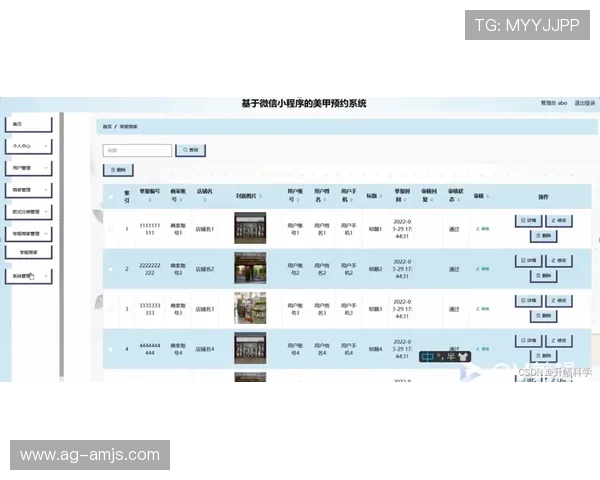The image size is (600, 480).
Task: Check the row 1 checkbox (1111111111)
Action: (x=111, y=229)
